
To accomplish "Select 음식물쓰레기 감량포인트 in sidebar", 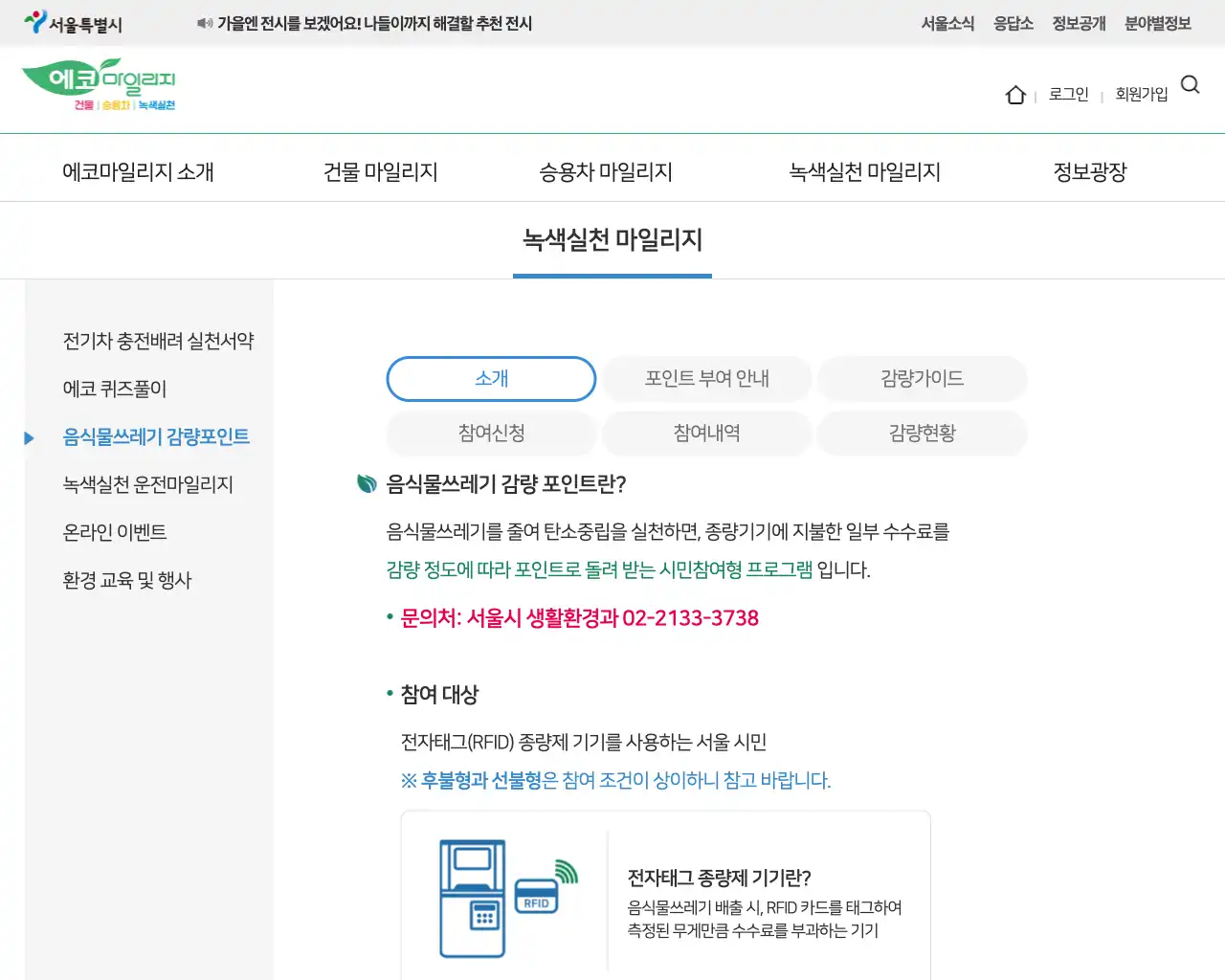I will coord(156,437).
